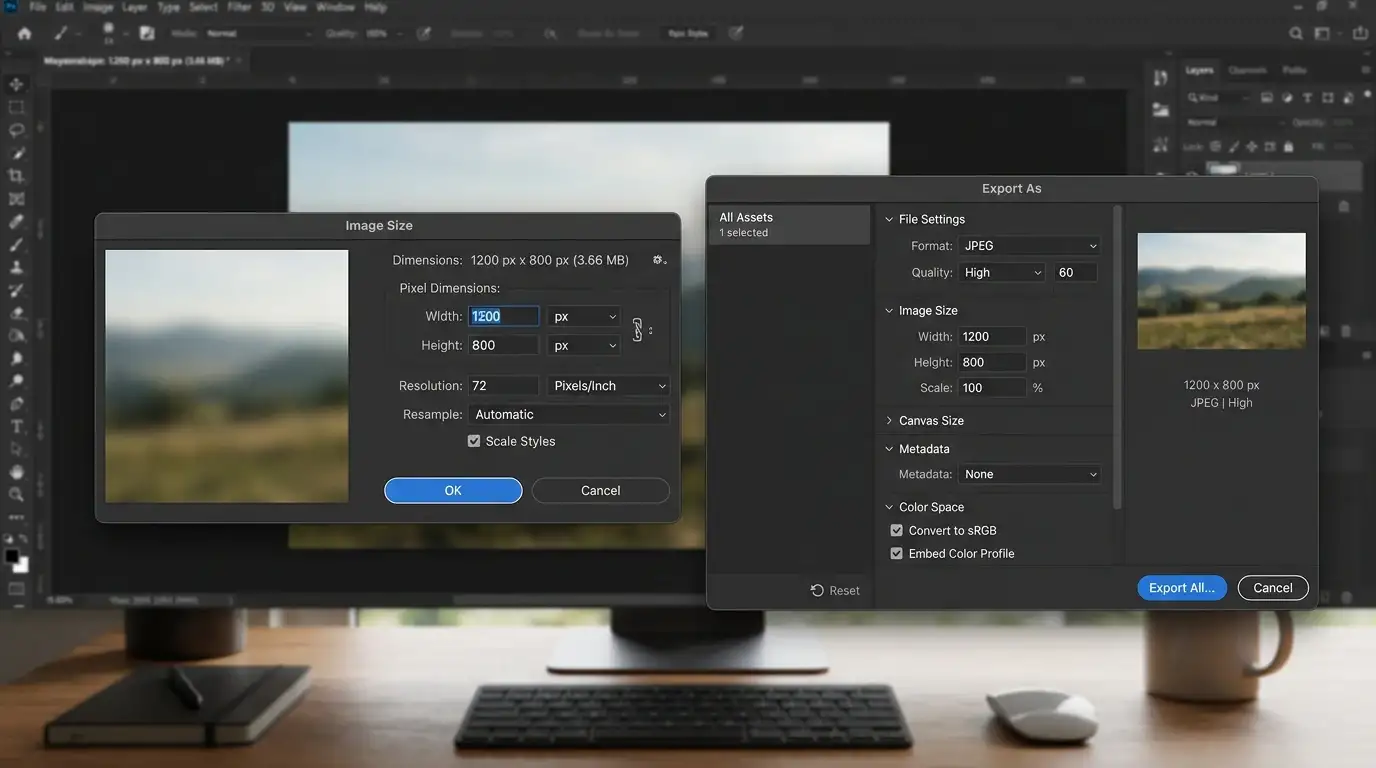Viewport: 1376px width, 768px height.
Task: Toggle the constrain proportions link icon
Action: pyautogui.click(x=637, y=330)
